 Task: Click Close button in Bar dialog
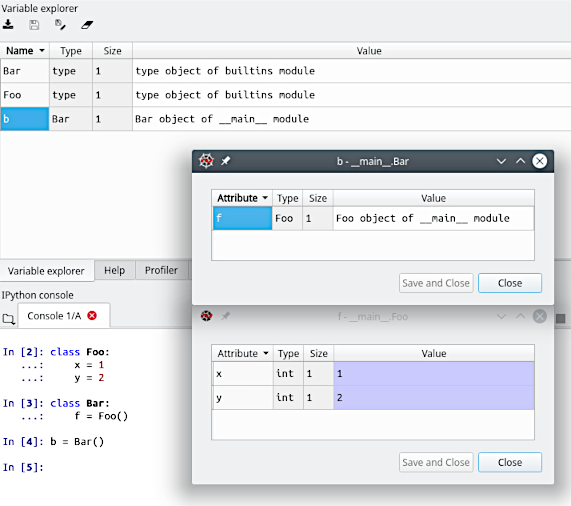510,283
